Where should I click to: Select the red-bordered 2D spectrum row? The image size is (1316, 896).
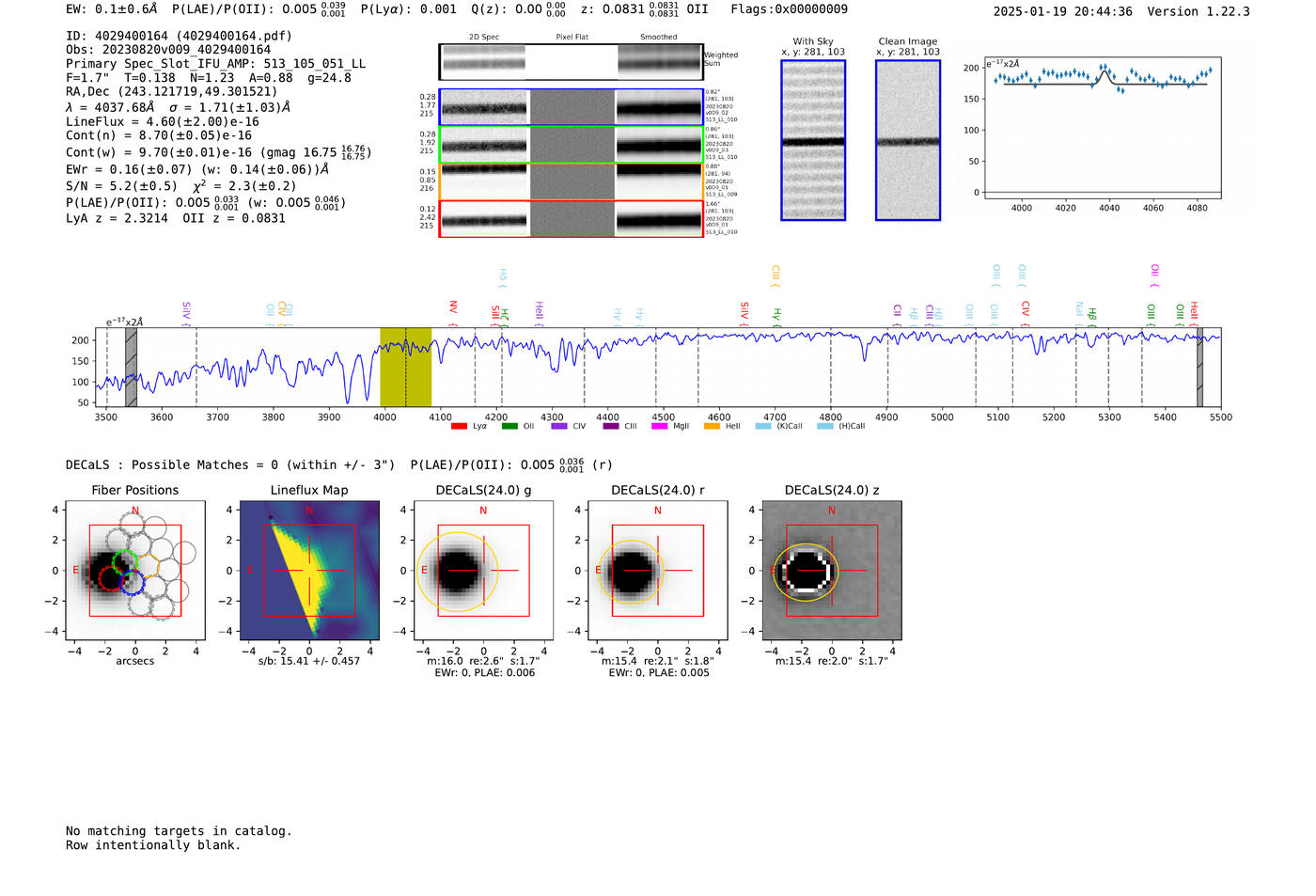pyautogui.click(x=571, y=219)
